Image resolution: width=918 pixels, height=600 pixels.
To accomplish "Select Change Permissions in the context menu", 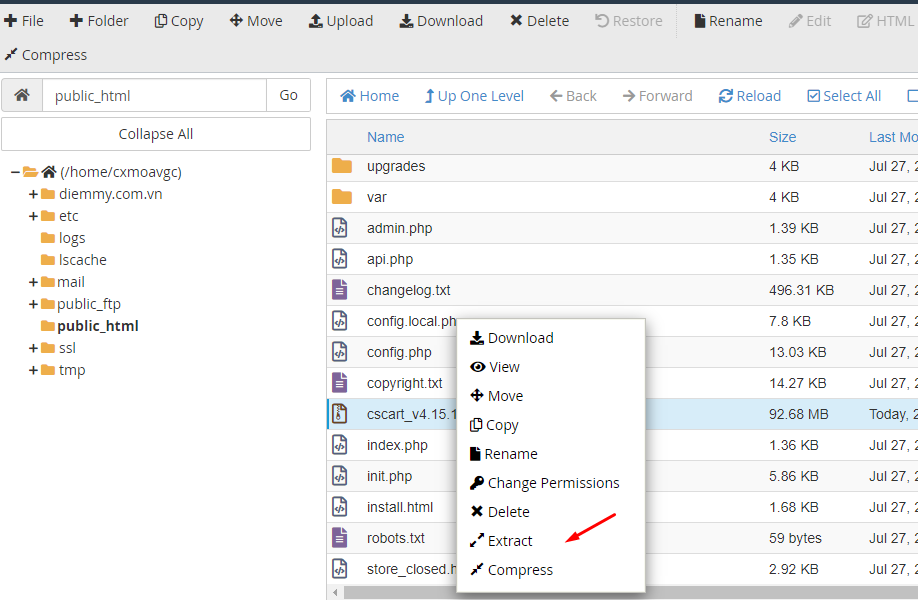I will pos(553,483).
